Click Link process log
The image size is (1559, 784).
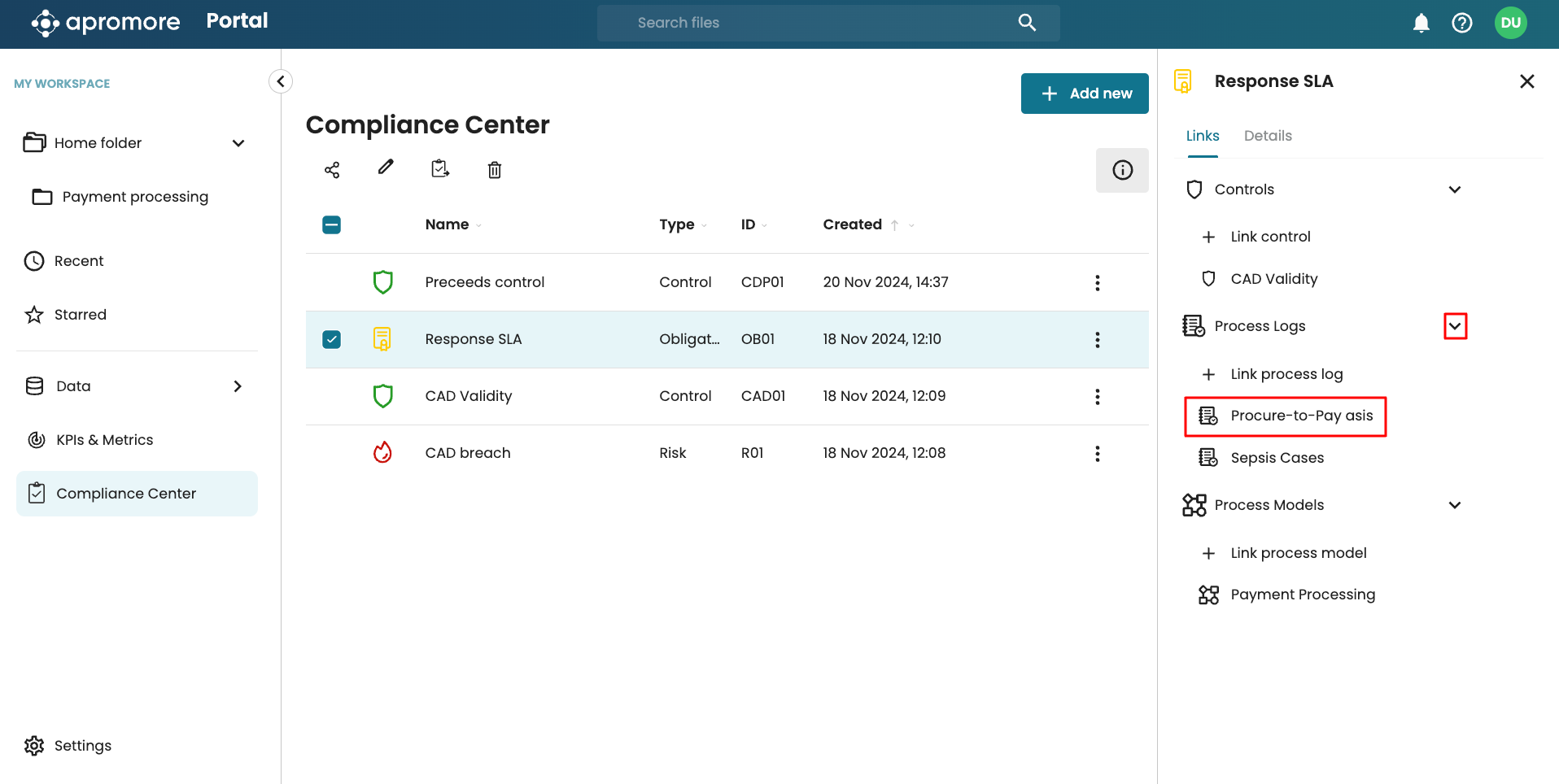click(x=1286, y=374)
